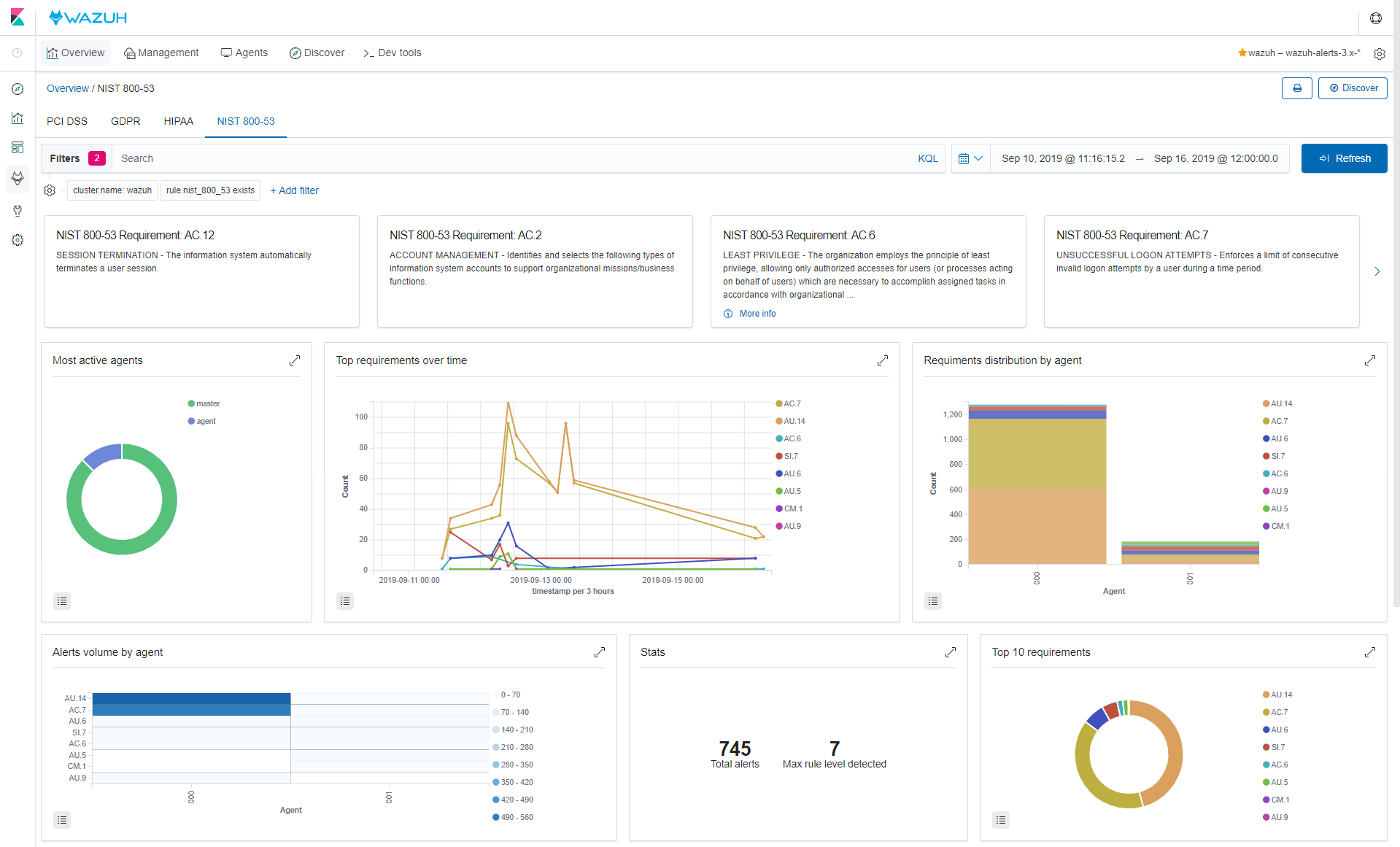The width and height of the screenshot is (1400, 847).
Task: Open the Management menu
Action: pyautogui.click(x=161, y=53)
